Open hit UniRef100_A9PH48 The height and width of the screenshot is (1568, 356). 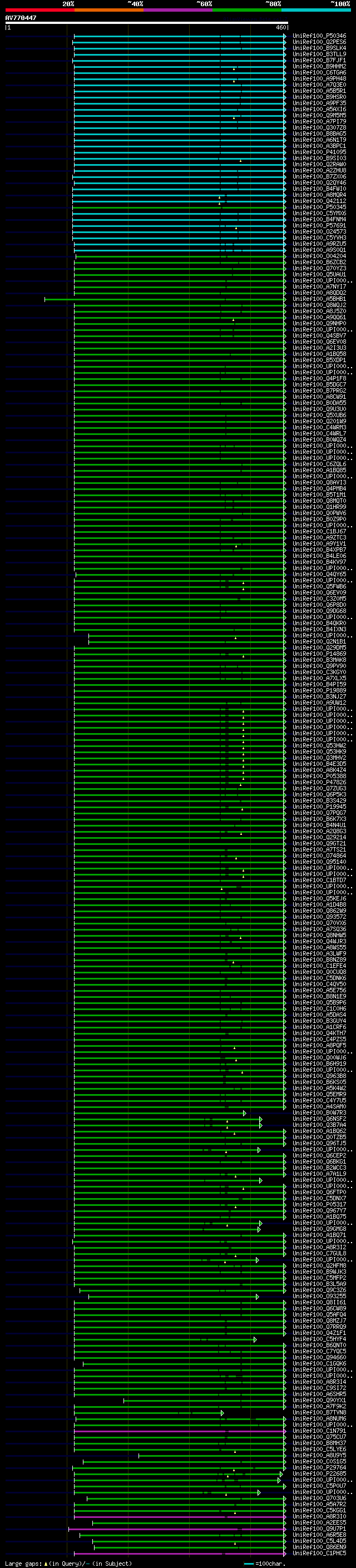coord(319,78)
